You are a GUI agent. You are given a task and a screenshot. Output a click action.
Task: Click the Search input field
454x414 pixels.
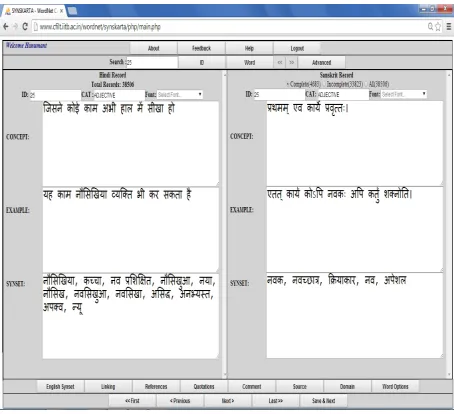pyautogui.click(x=152, y=62)
